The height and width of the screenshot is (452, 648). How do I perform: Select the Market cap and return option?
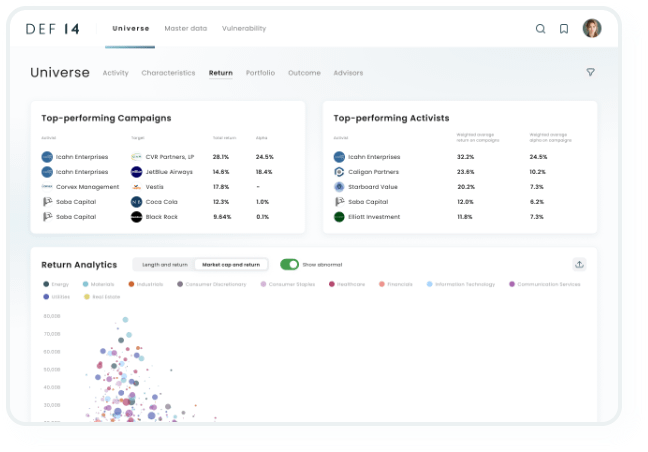(231, 265)
